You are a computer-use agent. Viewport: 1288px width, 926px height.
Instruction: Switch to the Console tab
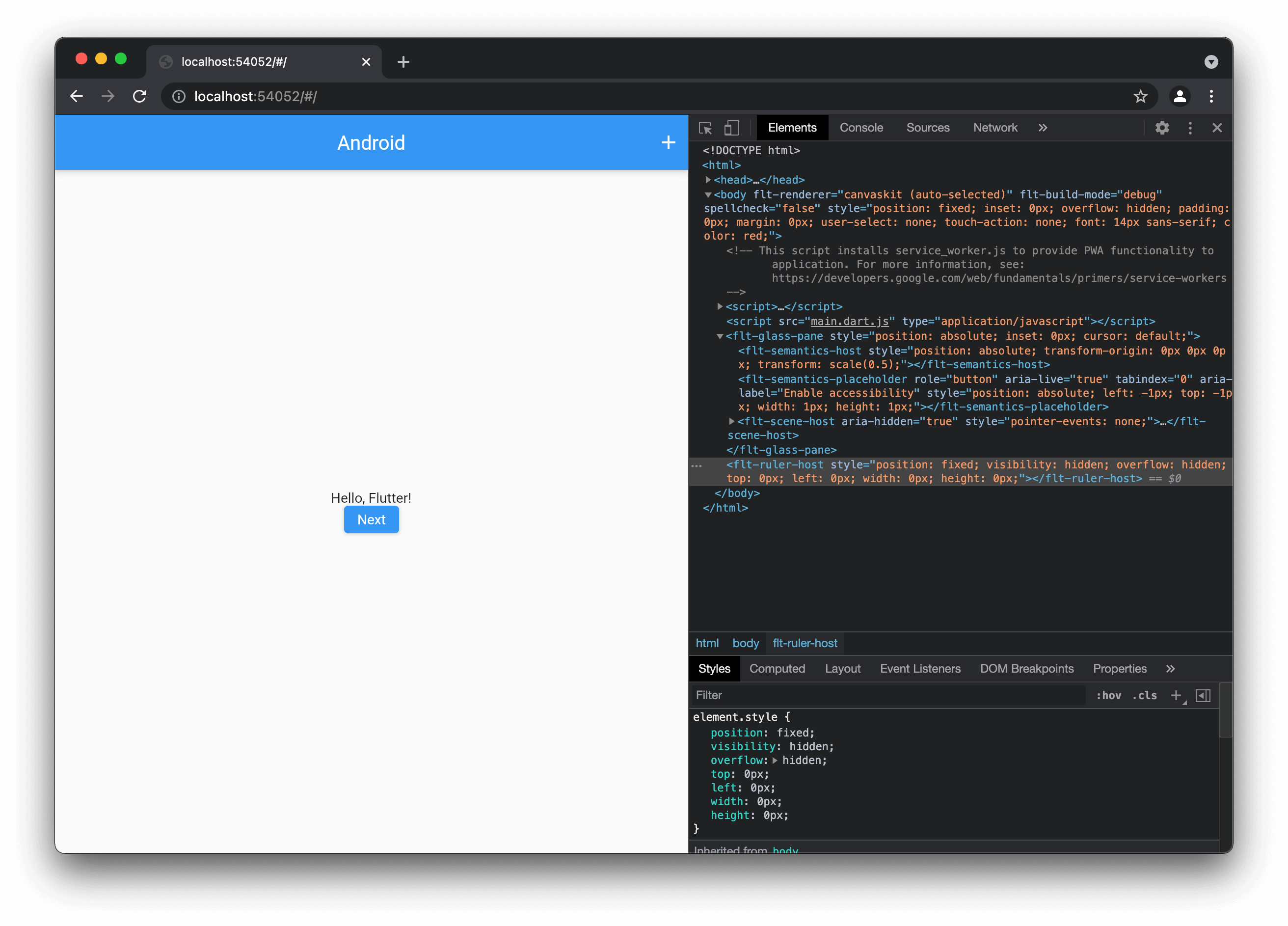pyautogui.click(x=861, y=128)
